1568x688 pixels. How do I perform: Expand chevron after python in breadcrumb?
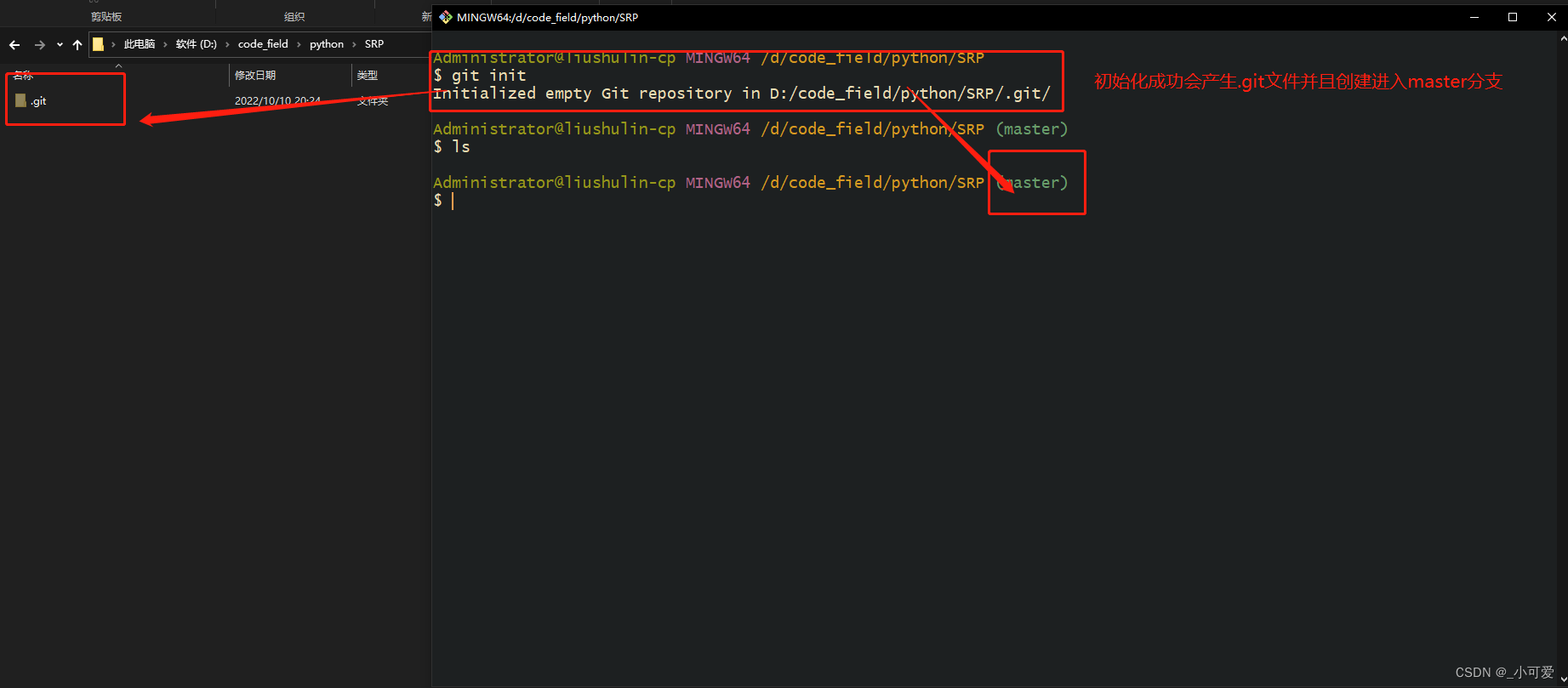pos(355,44)
